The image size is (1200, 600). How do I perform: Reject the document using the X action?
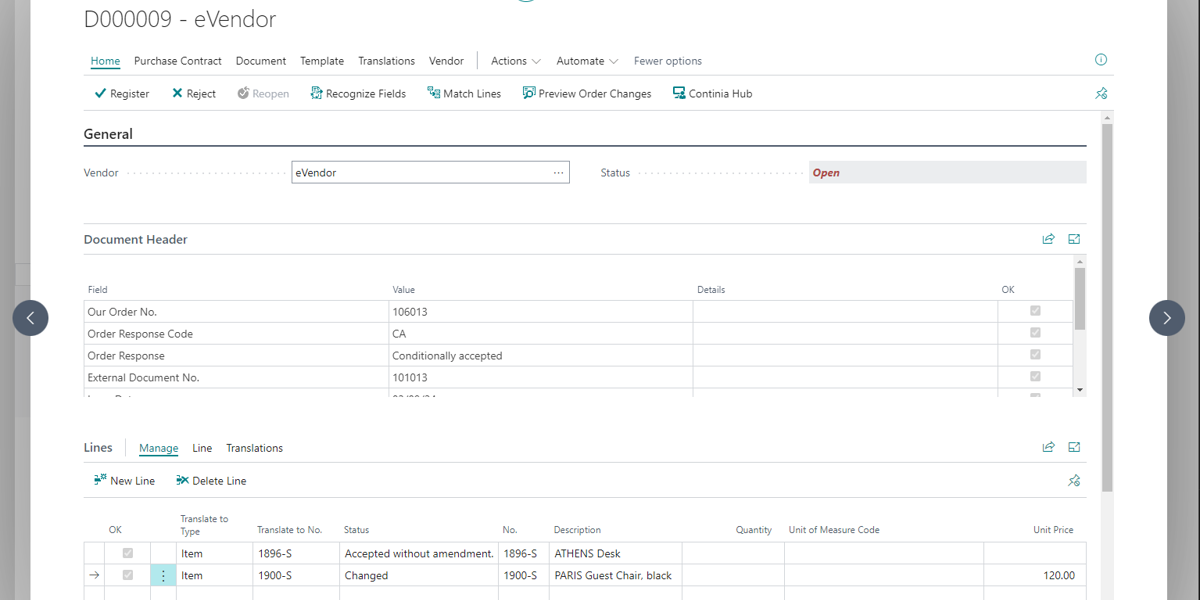coord(193,94)
